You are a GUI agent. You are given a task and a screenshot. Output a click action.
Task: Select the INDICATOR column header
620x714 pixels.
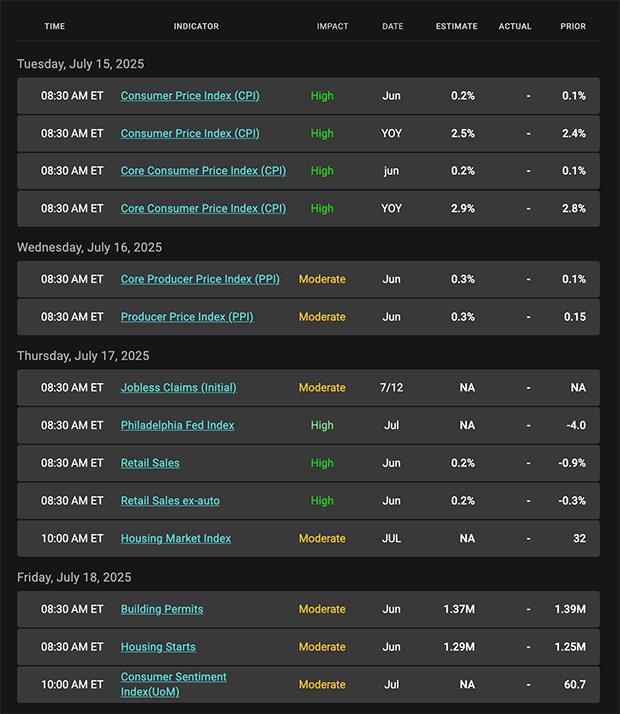point(196,26)
